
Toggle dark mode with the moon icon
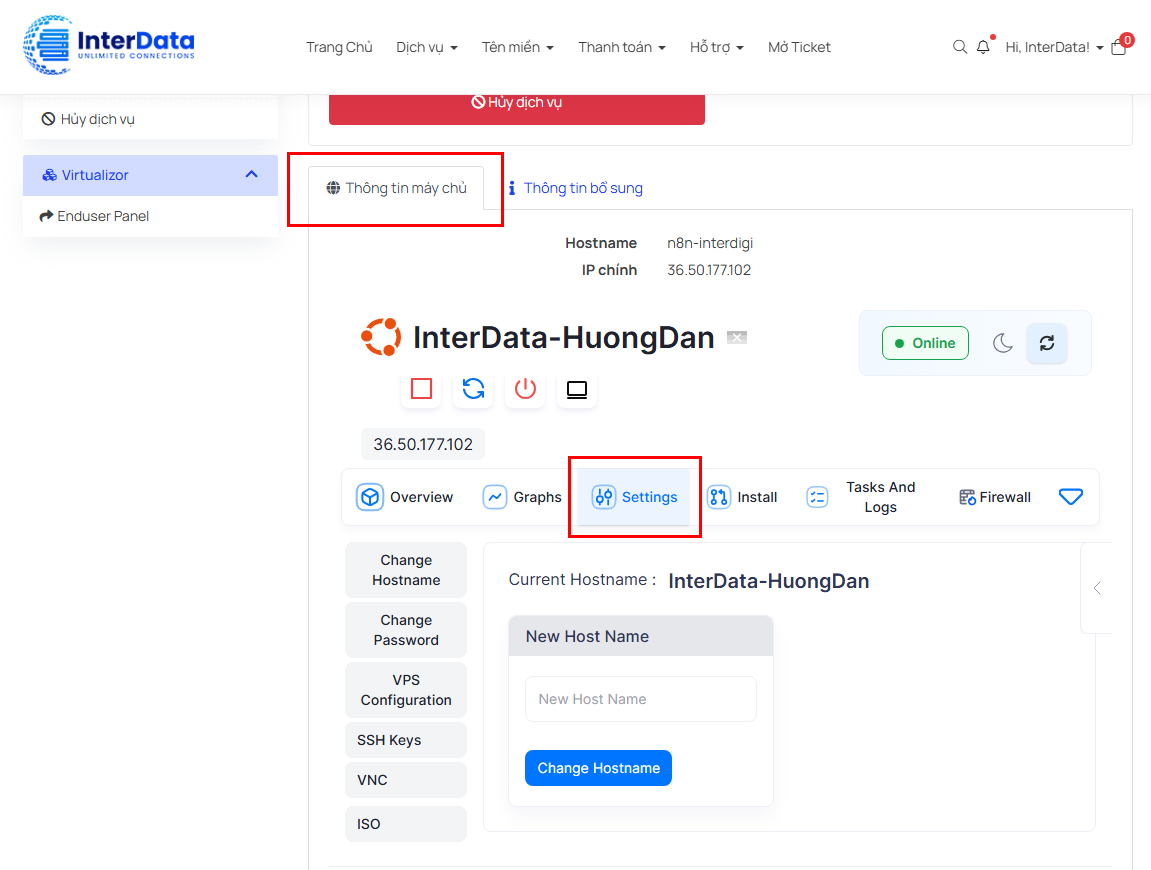(x=1003, y=343)
